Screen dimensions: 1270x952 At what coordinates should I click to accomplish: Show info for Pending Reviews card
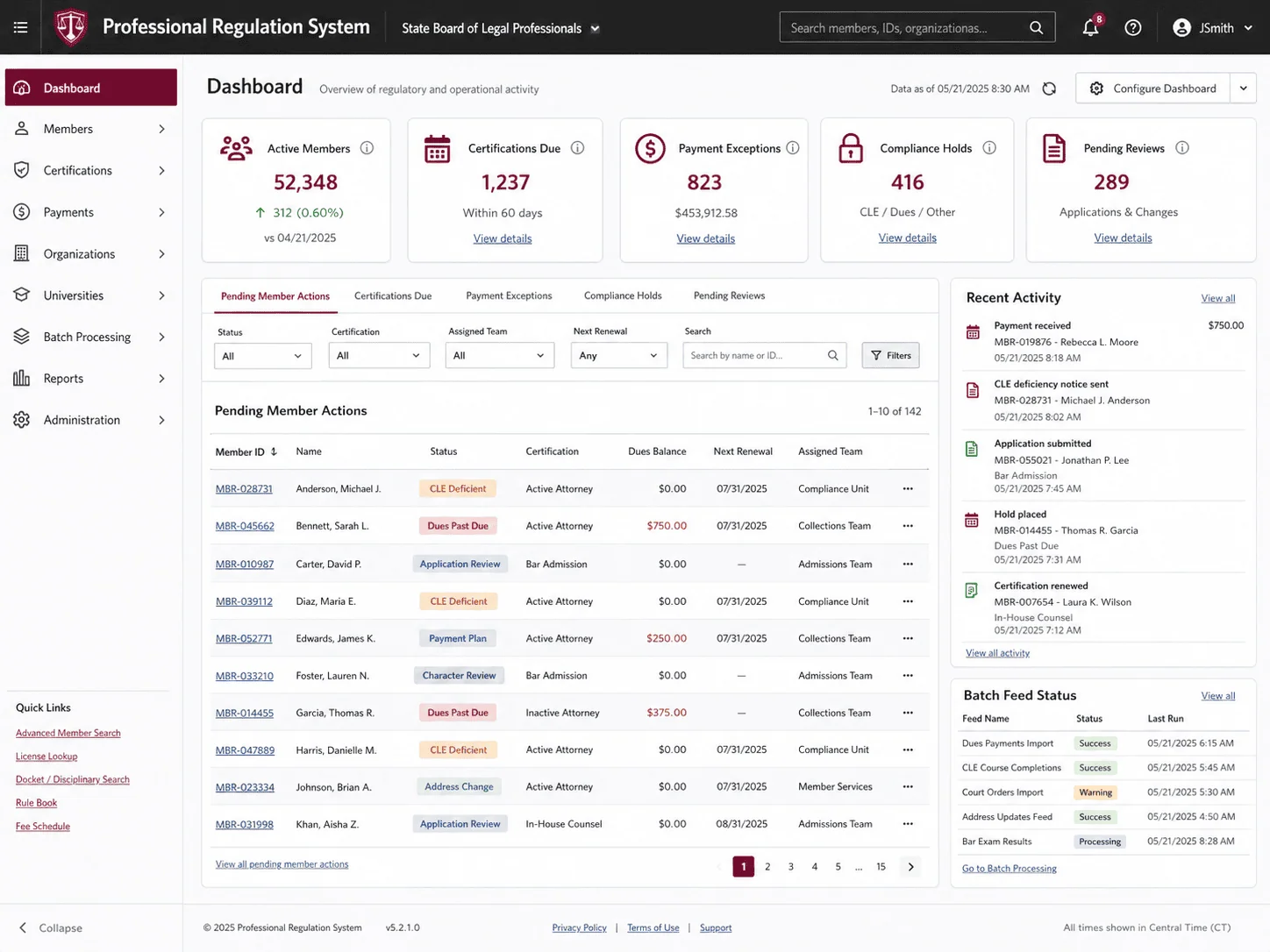(1182, 148)
